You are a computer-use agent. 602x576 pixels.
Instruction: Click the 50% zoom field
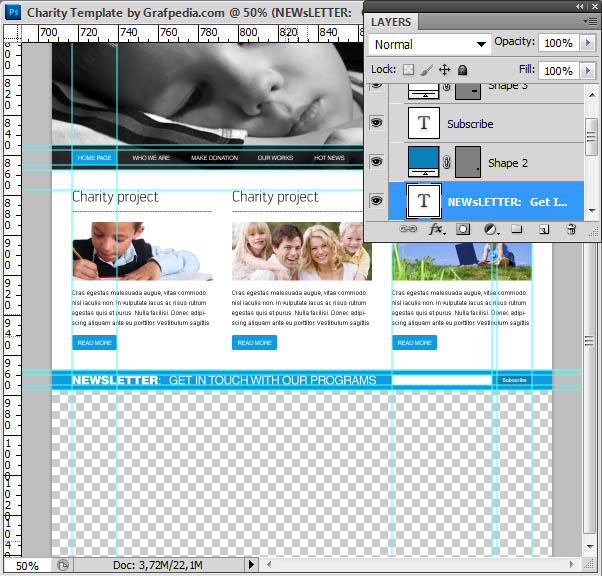(27, 566)
